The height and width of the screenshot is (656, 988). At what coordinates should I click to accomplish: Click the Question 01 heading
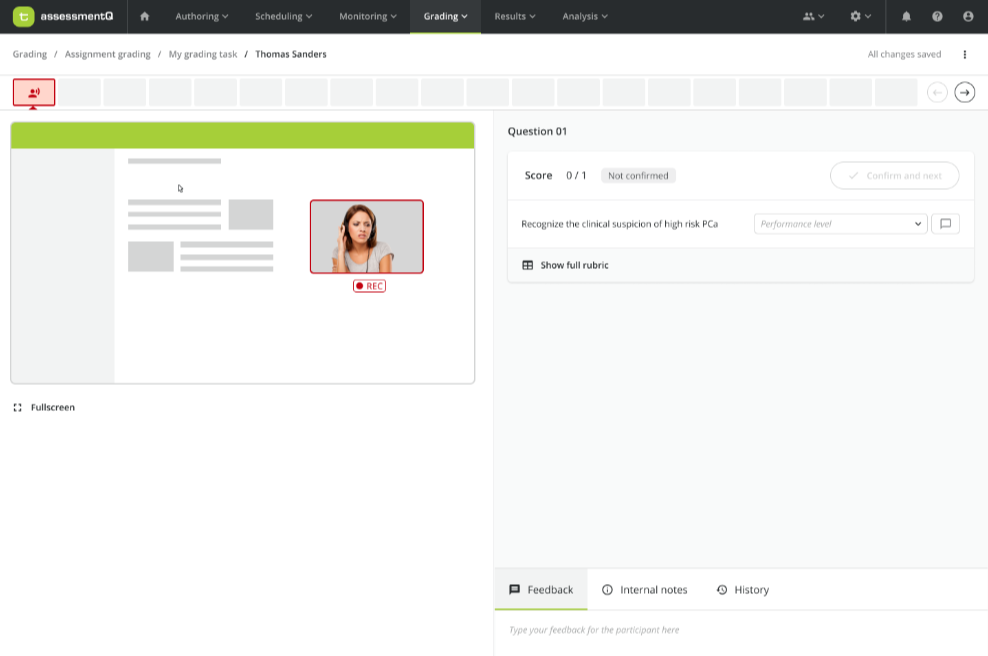(537, 131)
